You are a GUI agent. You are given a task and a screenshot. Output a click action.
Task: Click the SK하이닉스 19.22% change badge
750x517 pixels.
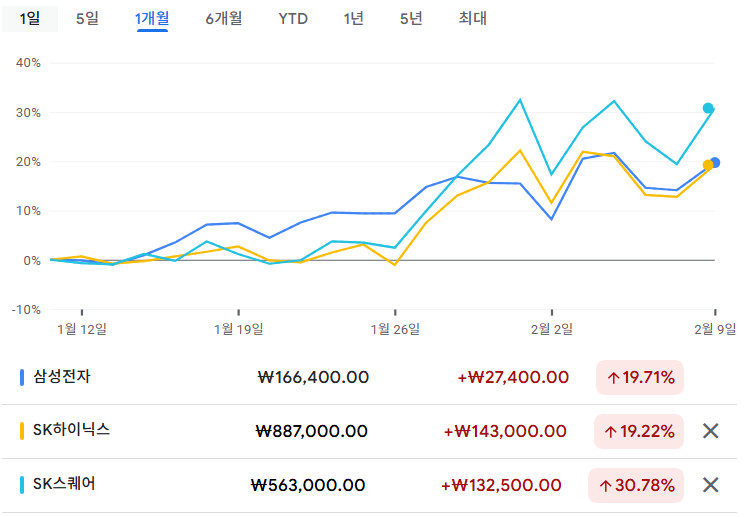click(x=639, y=431)
